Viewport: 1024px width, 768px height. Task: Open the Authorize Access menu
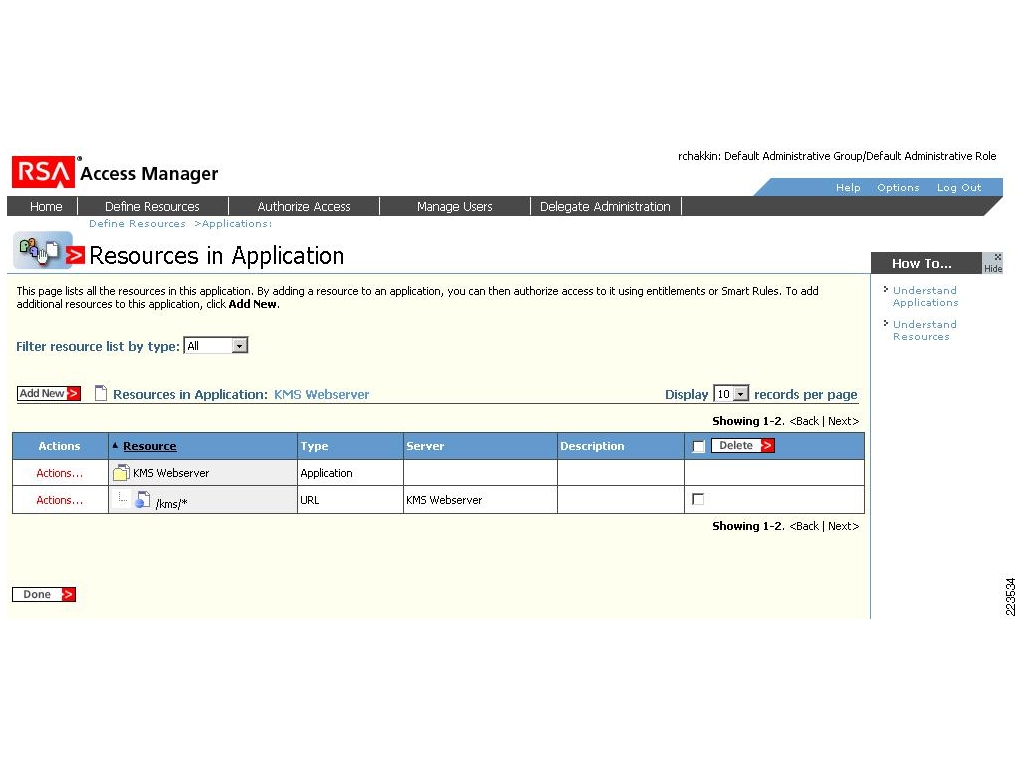(304, 206)
